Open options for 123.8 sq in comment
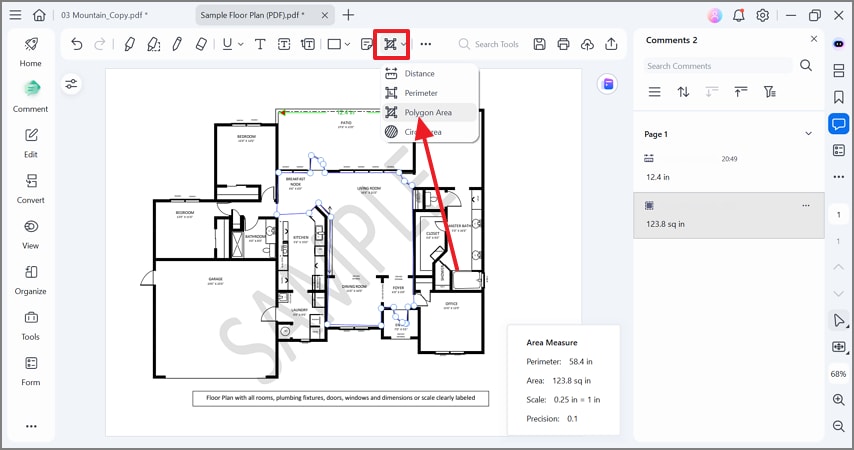The height and width of the screenshot is (450, 854). (806, 205)
